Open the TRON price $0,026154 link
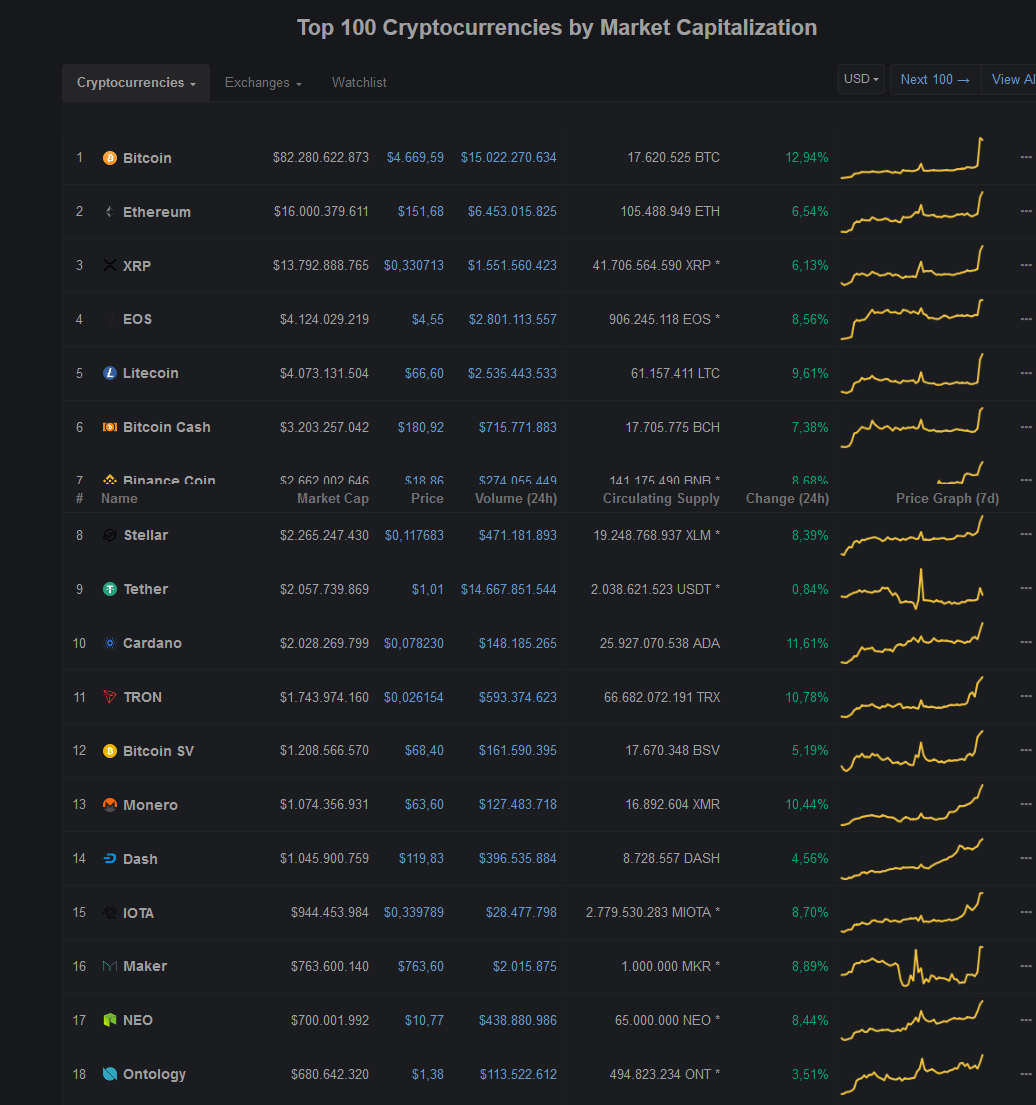 click(414, 697)
